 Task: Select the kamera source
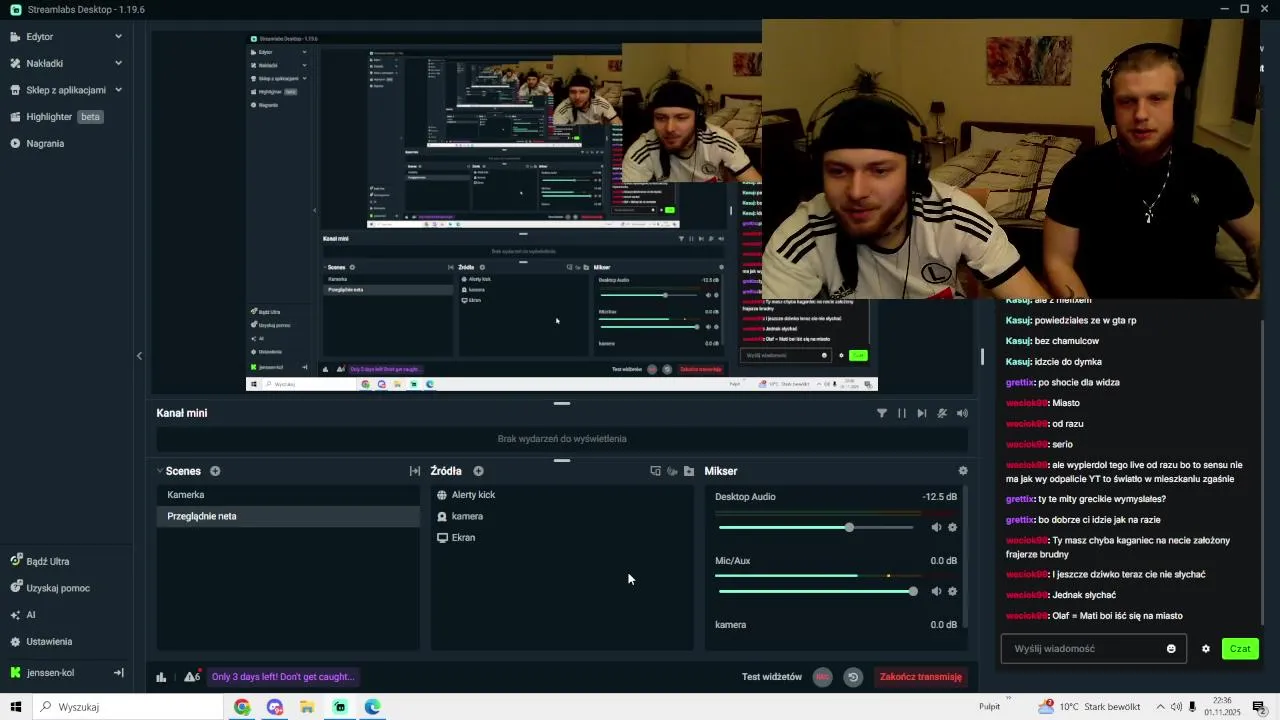pyautogui.click(x=562, y=516)
